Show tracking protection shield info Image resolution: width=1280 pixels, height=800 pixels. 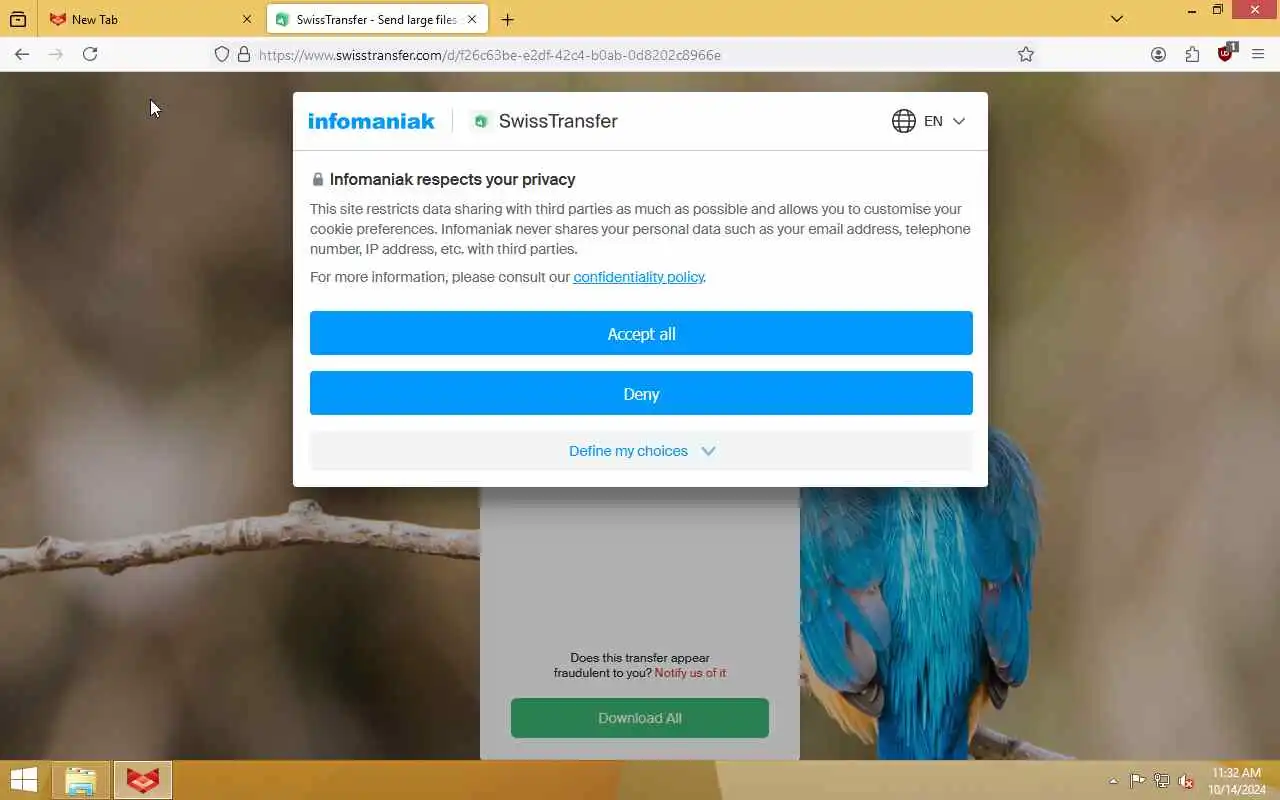pos(222,54)
